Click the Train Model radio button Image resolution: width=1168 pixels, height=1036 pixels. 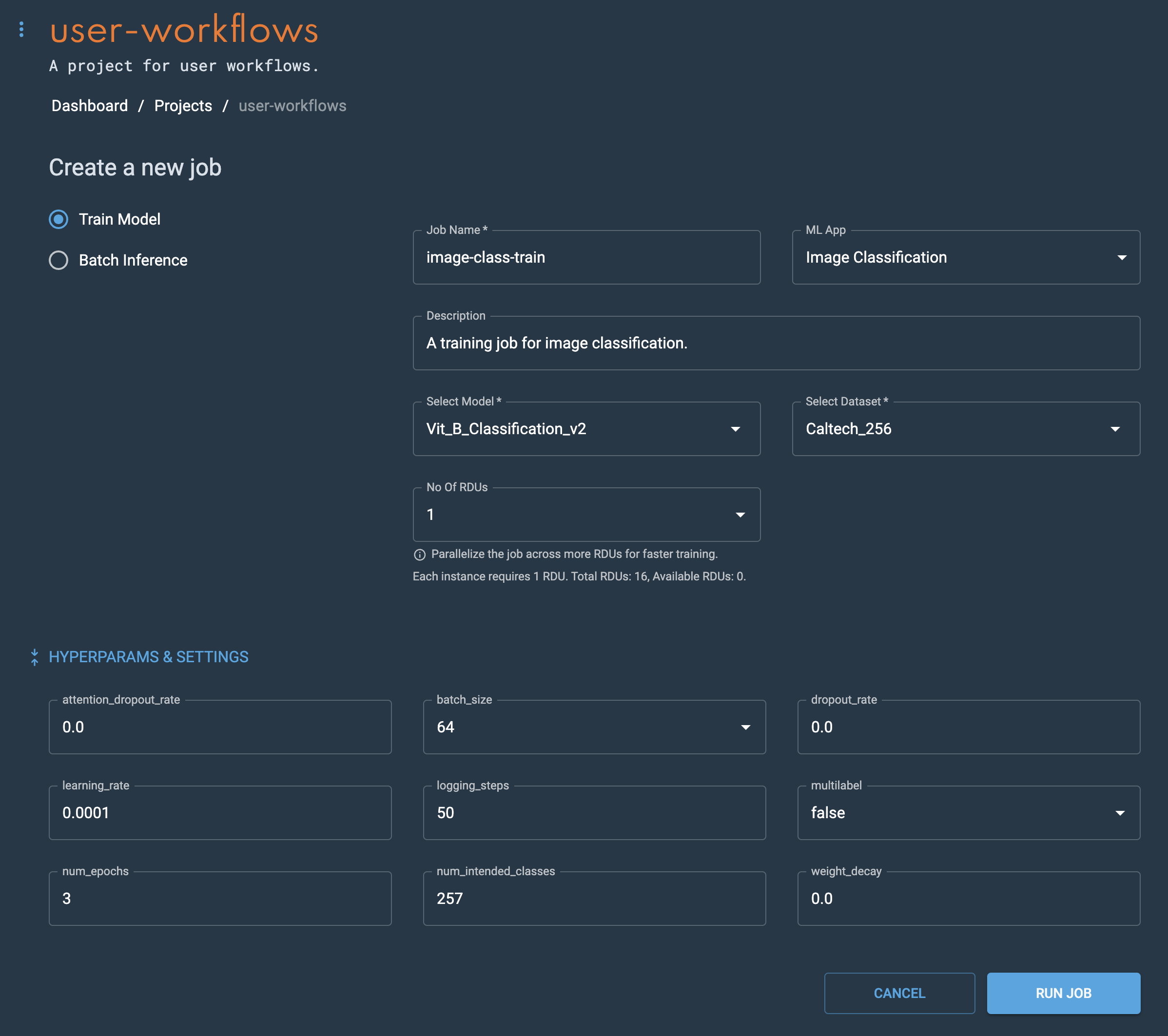pyautogui.click(x=59, y=219)
